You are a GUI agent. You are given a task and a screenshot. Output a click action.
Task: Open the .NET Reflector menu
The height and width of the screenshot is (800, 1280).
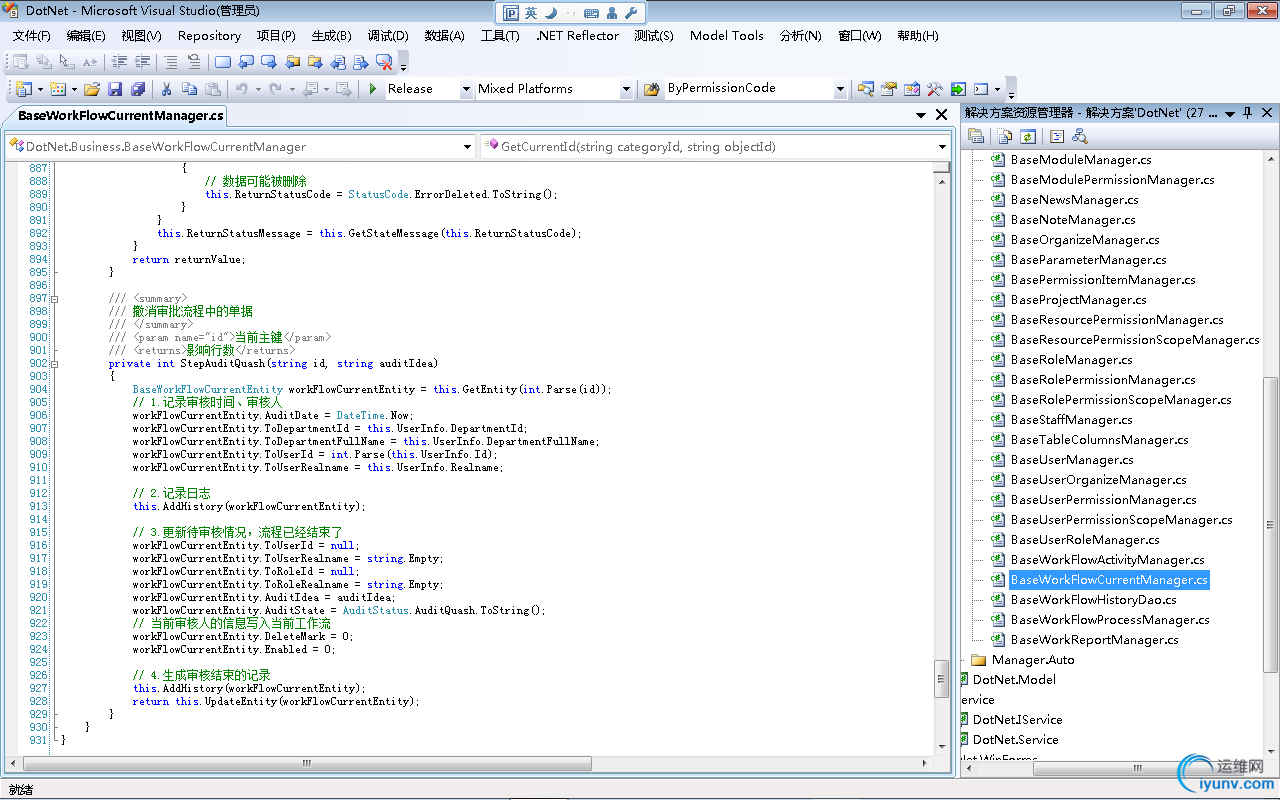pos(579,35)
